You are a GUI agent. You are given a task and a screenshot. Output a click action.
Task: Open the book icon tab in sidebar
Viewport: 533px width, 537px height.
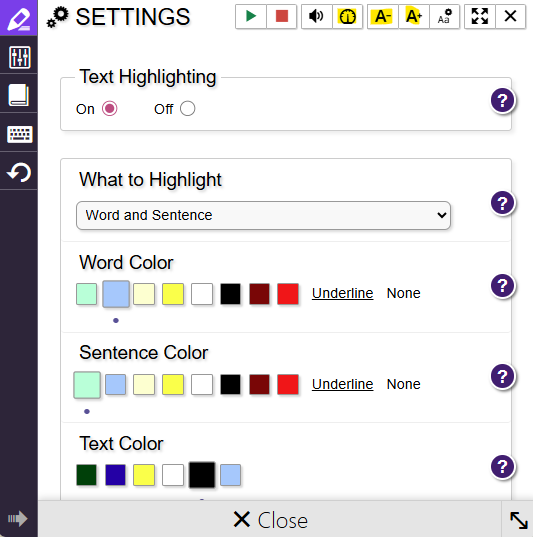[x=18, y=95]
